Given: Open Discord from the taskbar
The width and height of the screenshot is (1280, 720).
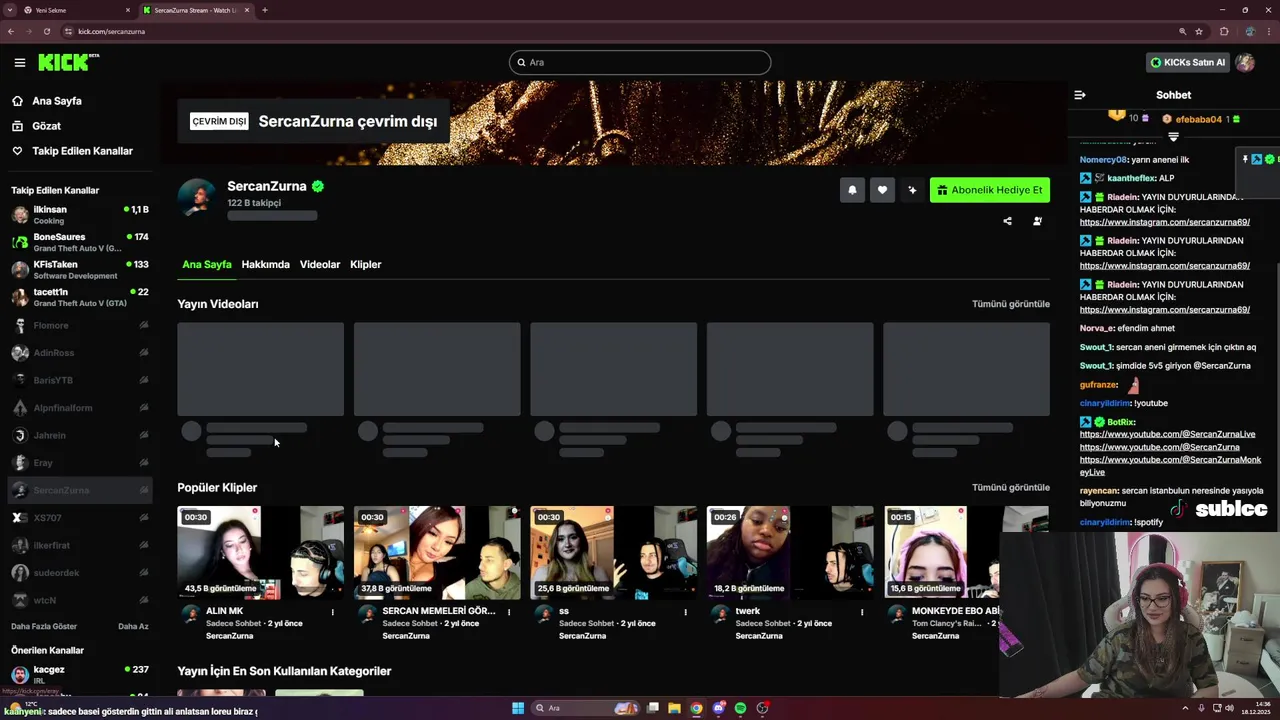Looking at the screenshot, I should click(718, 708).
